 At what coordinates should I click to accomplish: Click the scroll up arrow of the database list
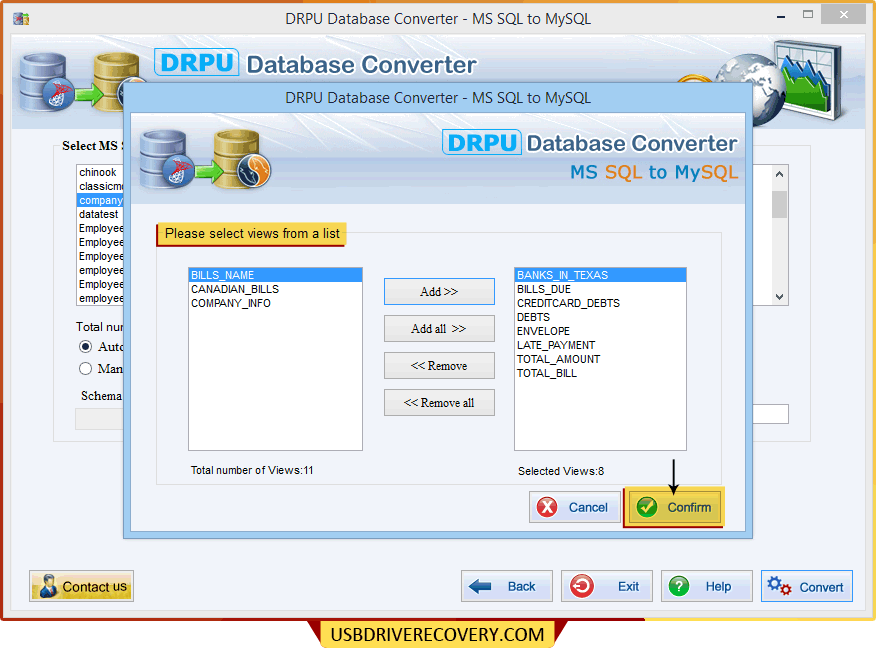tap(779, 174)
